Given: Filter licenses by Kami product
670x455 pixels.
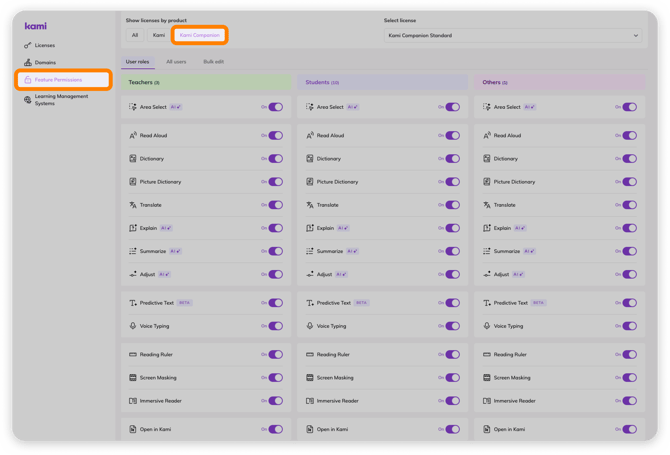Looking at the screenshot, I should (x=159, y=35).
